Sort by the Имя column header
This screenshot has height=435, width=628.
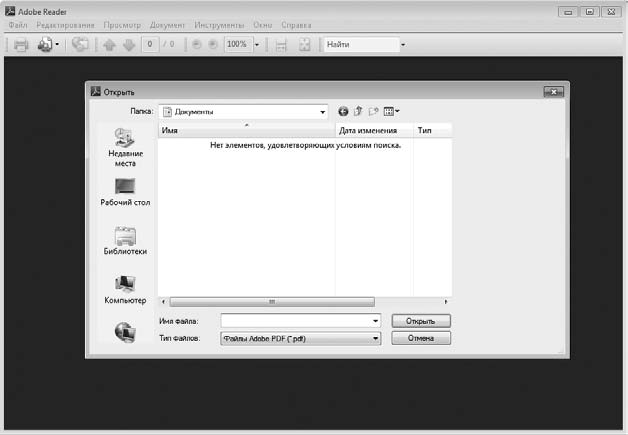(247, 131)
